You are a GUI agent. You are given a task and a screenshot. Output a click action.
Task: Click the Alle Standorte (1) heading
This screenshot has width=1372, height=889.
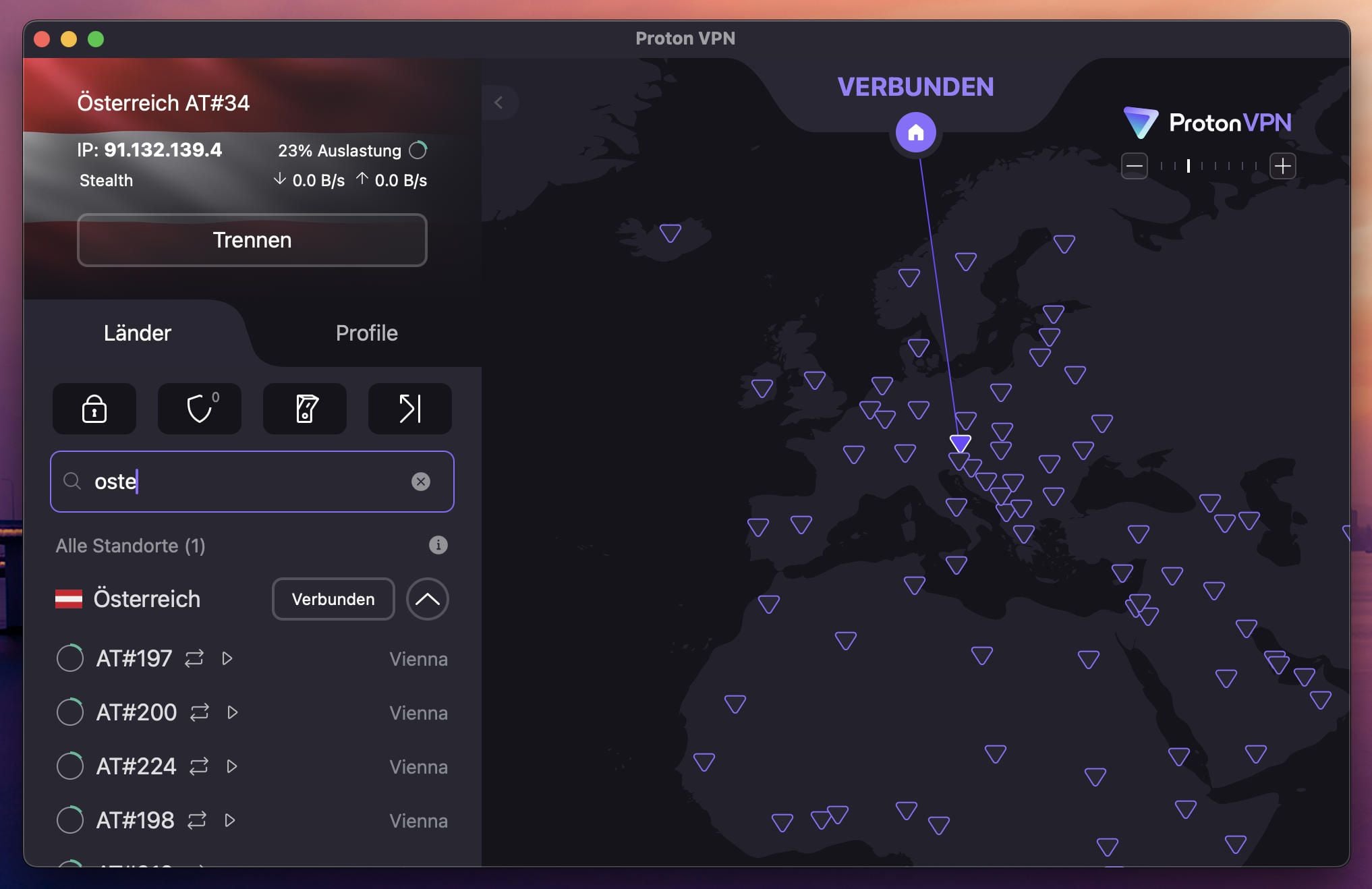coord(130,546)
